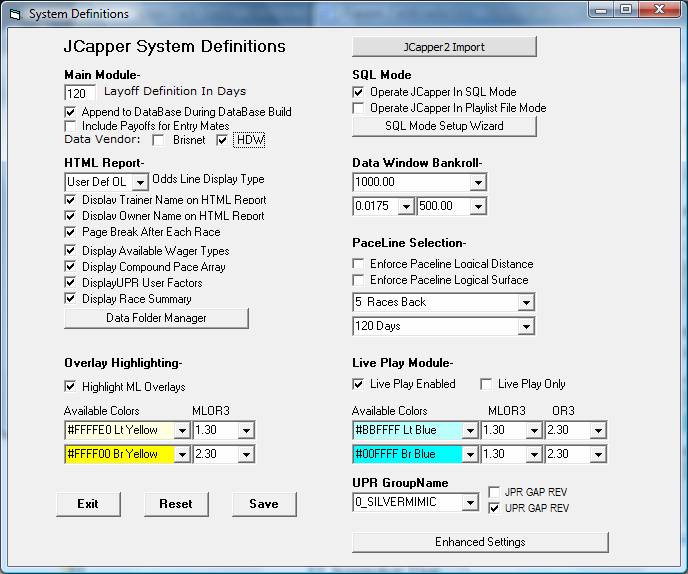Screen dimensions: 688x574
Task: Open MLOR3 1.30 dropdown beside Br Blue
Action: [x=534, y=455]
